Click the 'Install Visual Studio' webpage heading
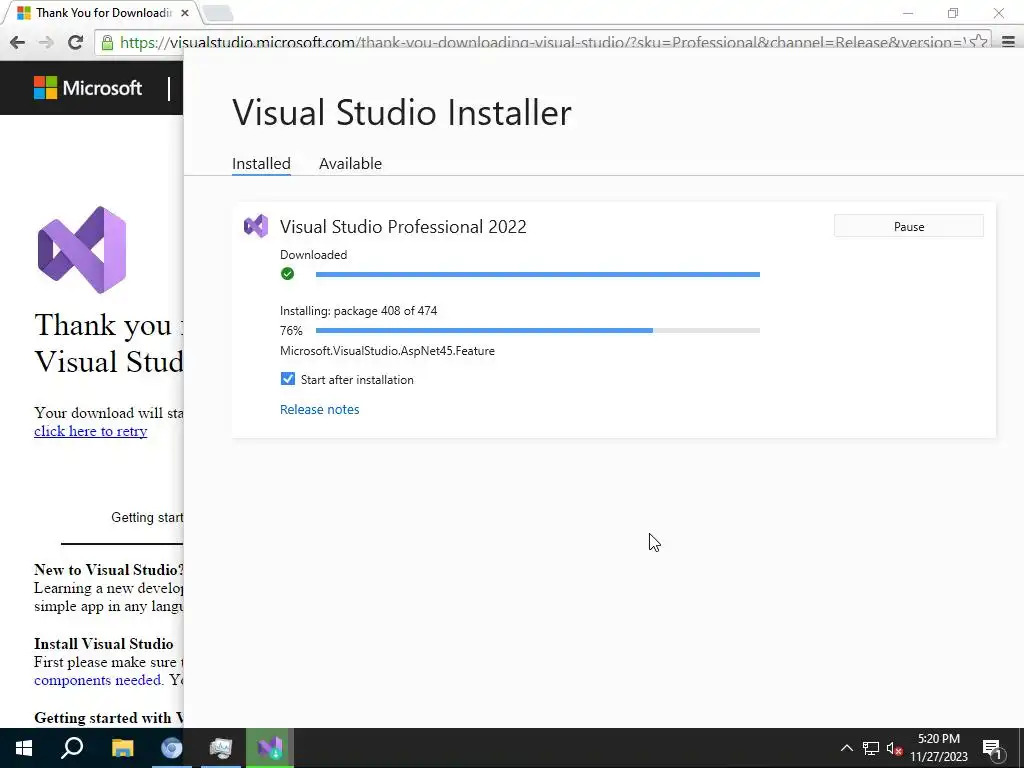This screenshot has width=1024, height=768. click(x=104, y=644)
